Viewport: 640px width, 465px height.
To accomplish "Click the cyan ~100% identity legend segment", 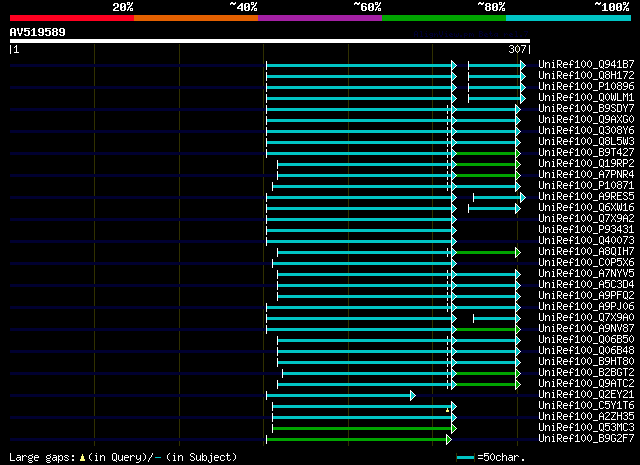I will point(569,18).
